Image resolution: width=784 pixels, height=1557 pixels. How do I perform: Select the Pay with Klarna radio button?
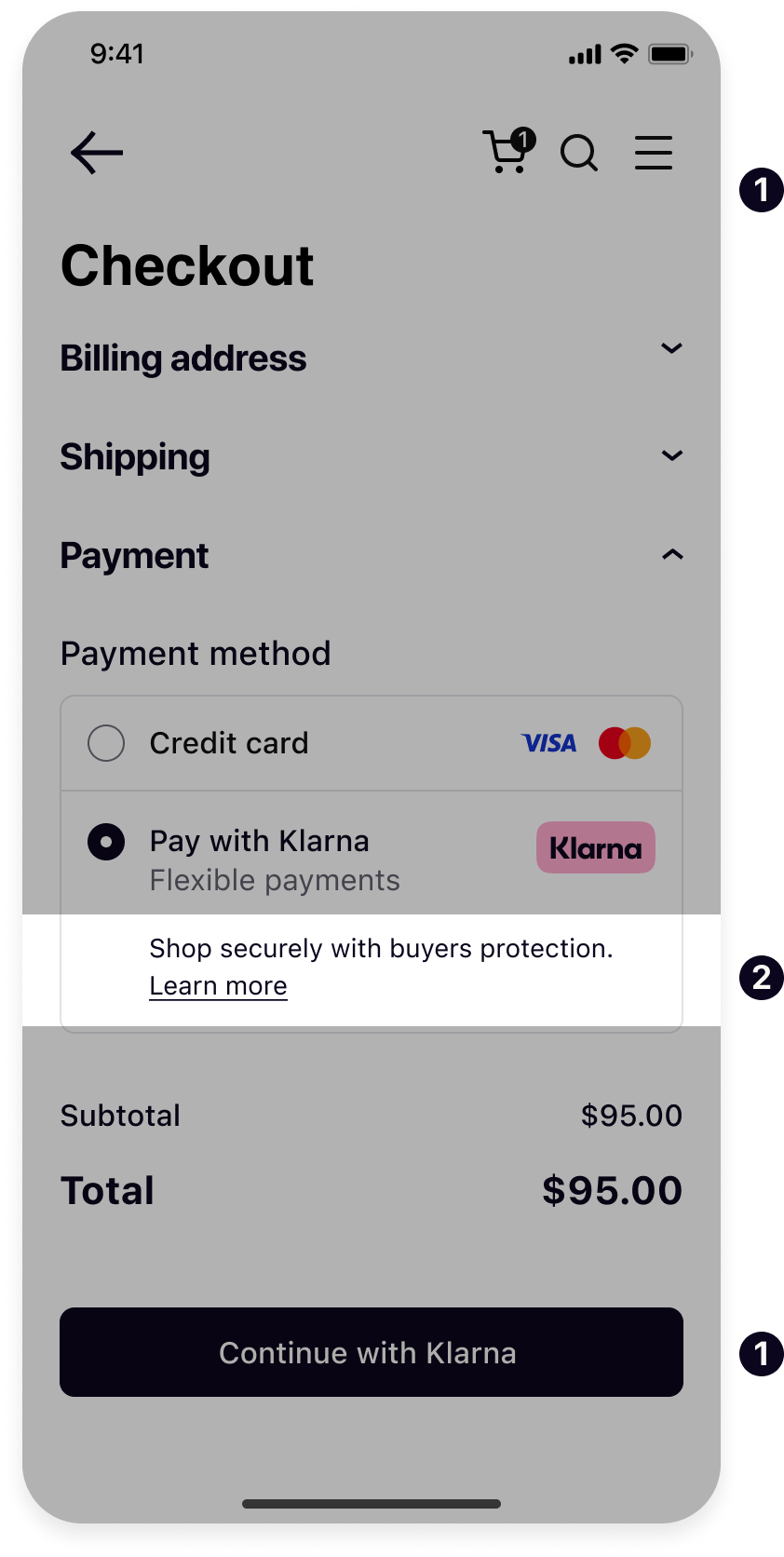pyautogui.click(x=106, y=842)
